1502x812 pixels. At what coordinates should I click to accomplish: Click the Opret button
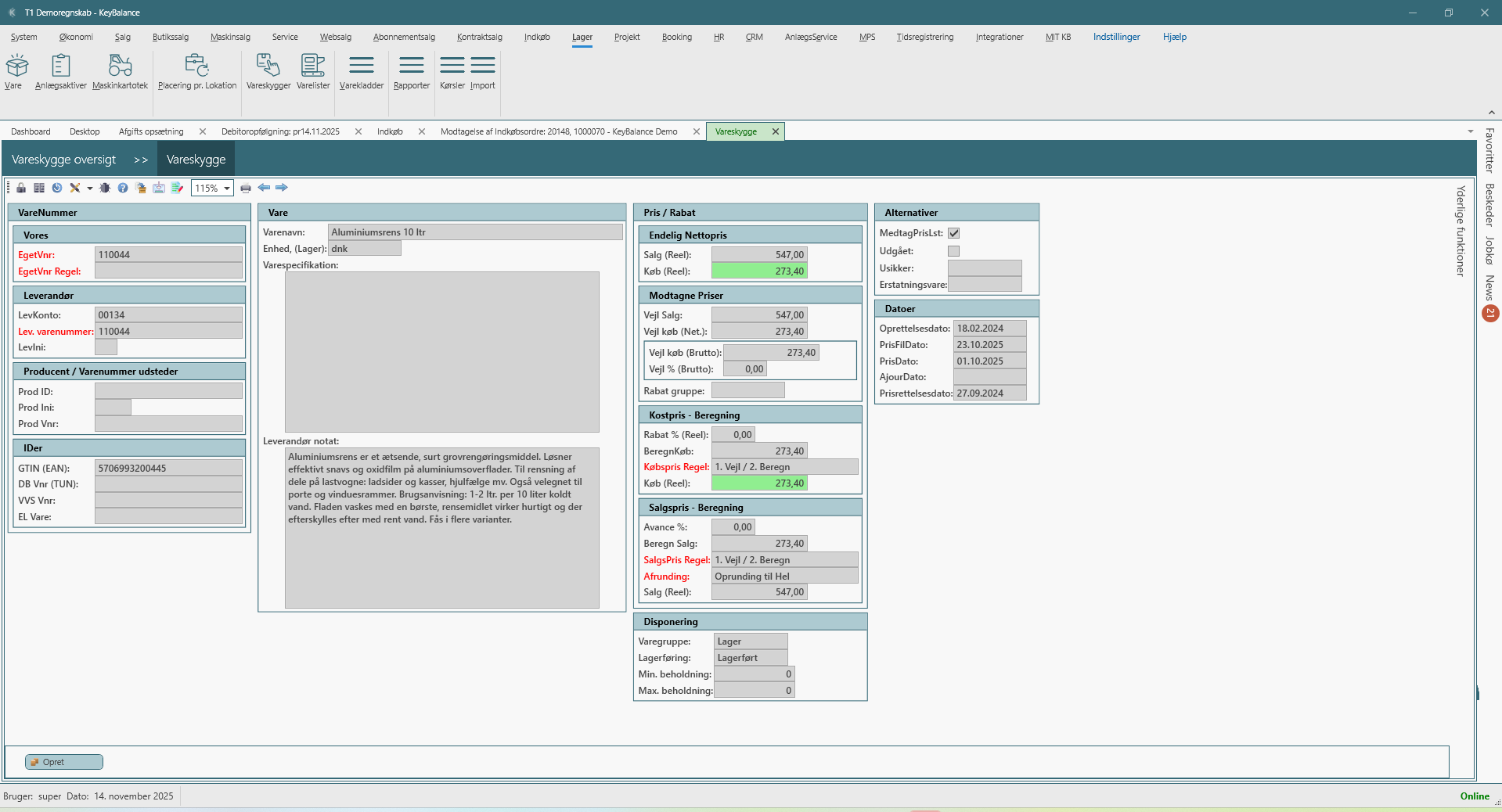click(63, 762)
